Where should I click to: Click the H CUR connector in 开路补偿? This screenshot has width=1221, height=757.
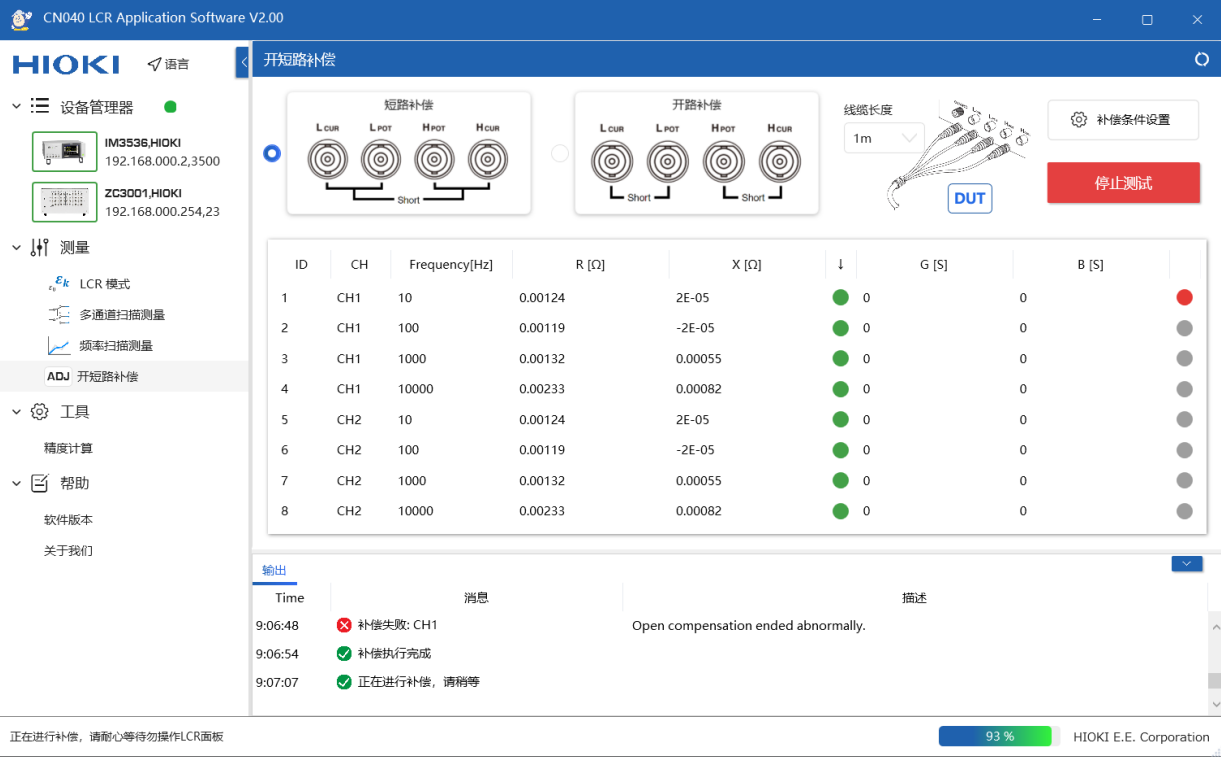click(x=780, y=162)
